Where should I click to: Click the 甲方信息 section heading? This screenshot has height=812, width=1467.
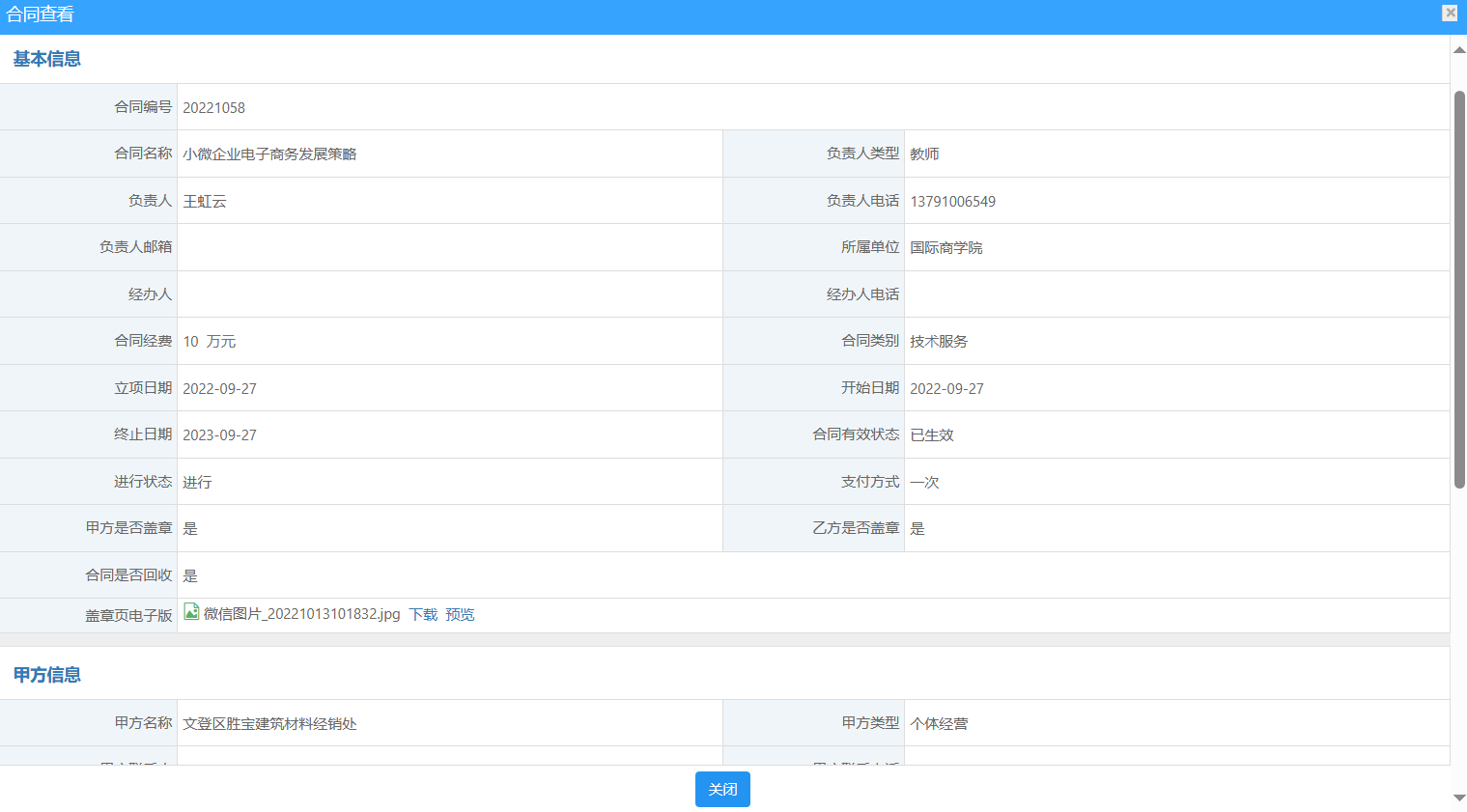coord(46,675)
